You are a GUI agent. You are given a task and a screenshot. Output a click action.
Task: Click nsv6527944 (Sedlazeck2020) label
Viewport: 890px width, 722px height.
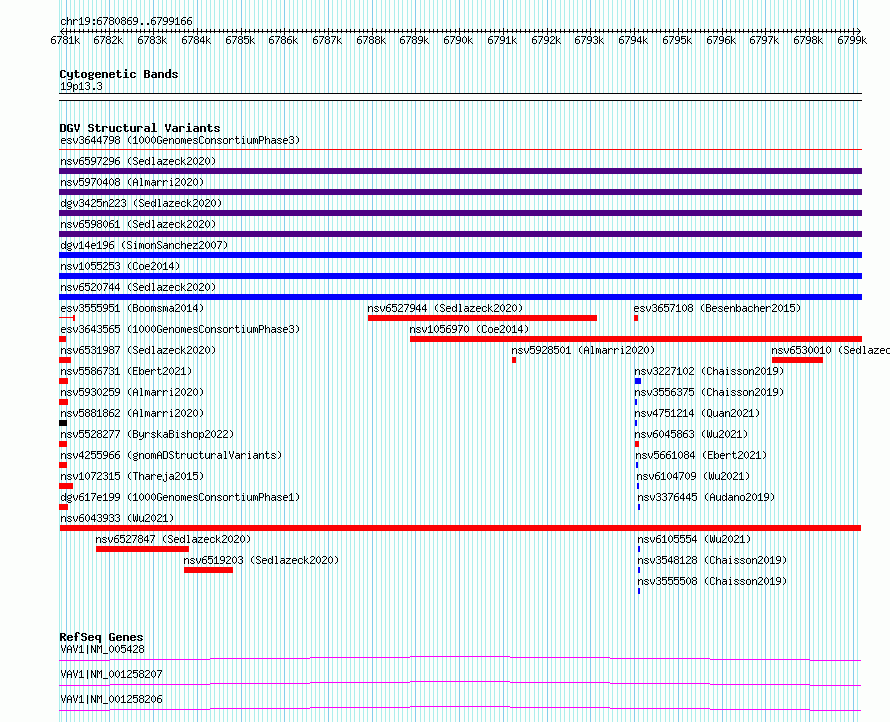445,308
